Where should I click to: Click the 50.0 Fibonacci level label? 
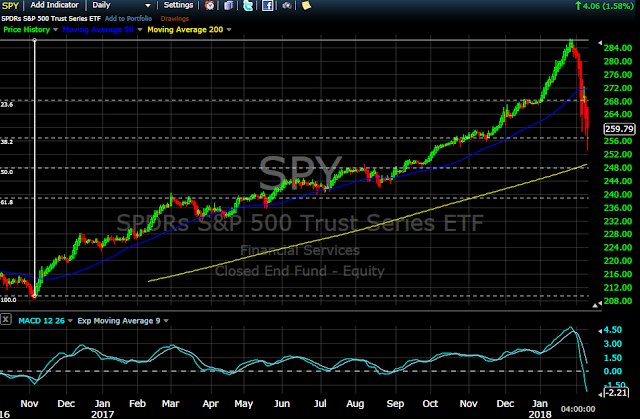(x=7, y=172)
